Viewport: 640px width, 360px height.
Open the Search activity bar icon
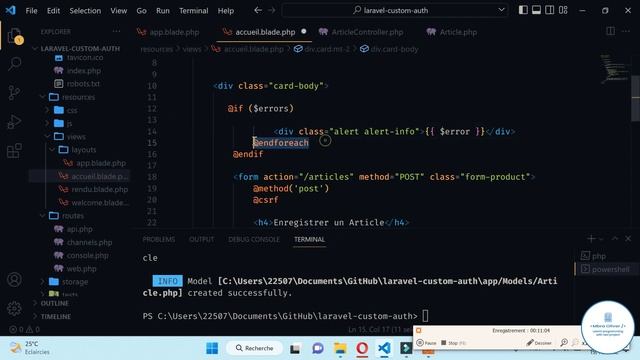15,64
